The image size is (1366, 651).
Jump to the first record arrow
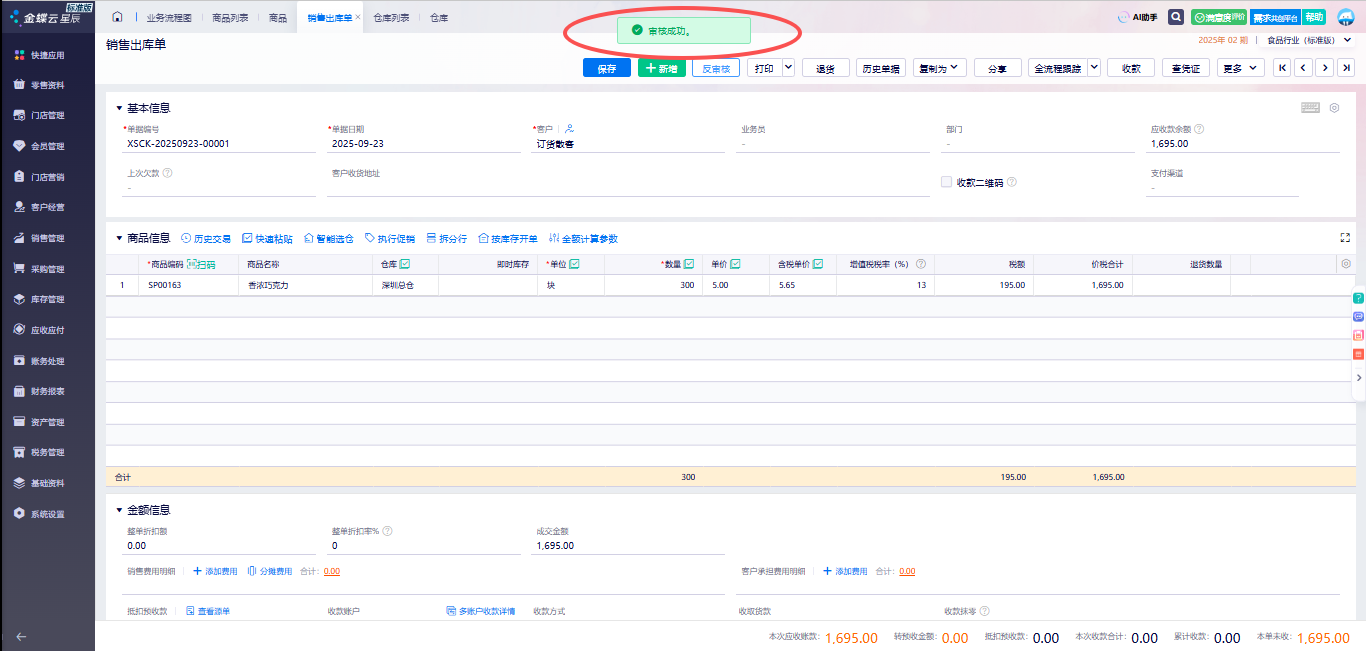click(1281, 68)
